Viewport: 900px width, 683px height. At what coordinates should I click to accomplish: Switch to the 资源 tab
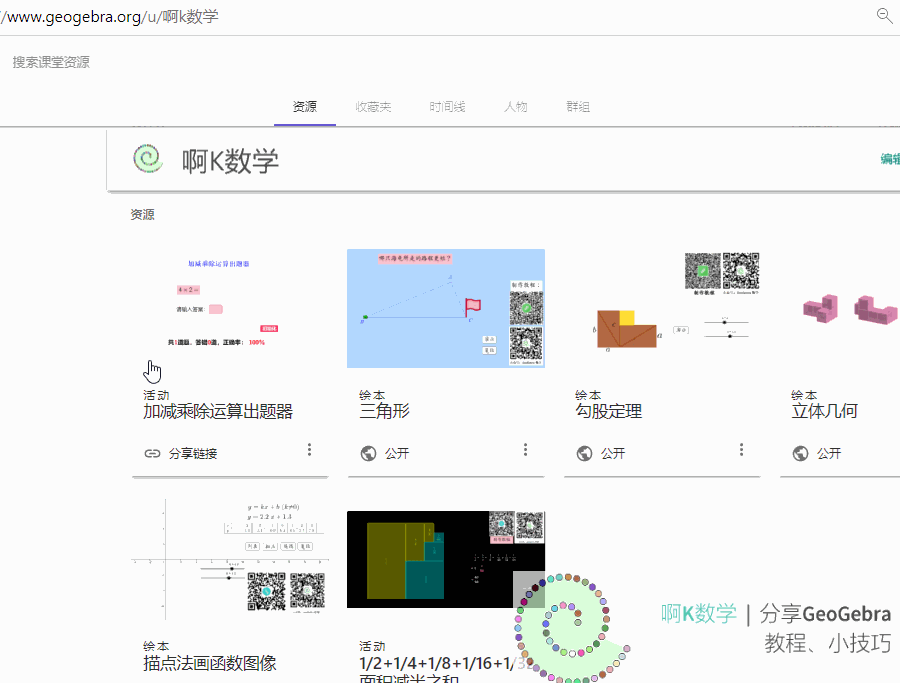pyautogui.click(x=305, y=107)
